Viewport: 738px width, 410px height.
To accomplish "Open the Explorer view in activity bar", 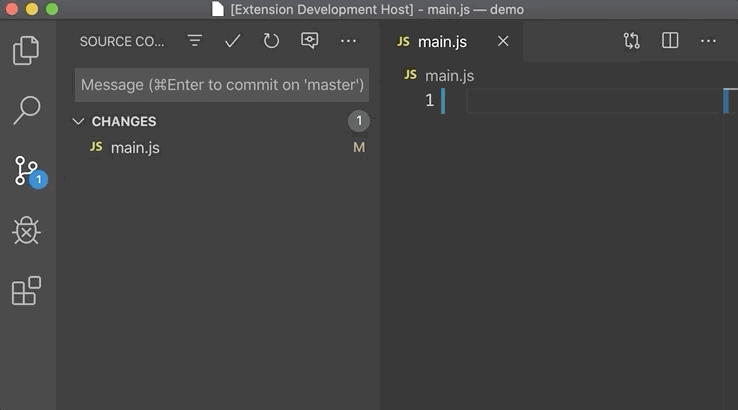I will pyautogui.click(x=26, y=50).
